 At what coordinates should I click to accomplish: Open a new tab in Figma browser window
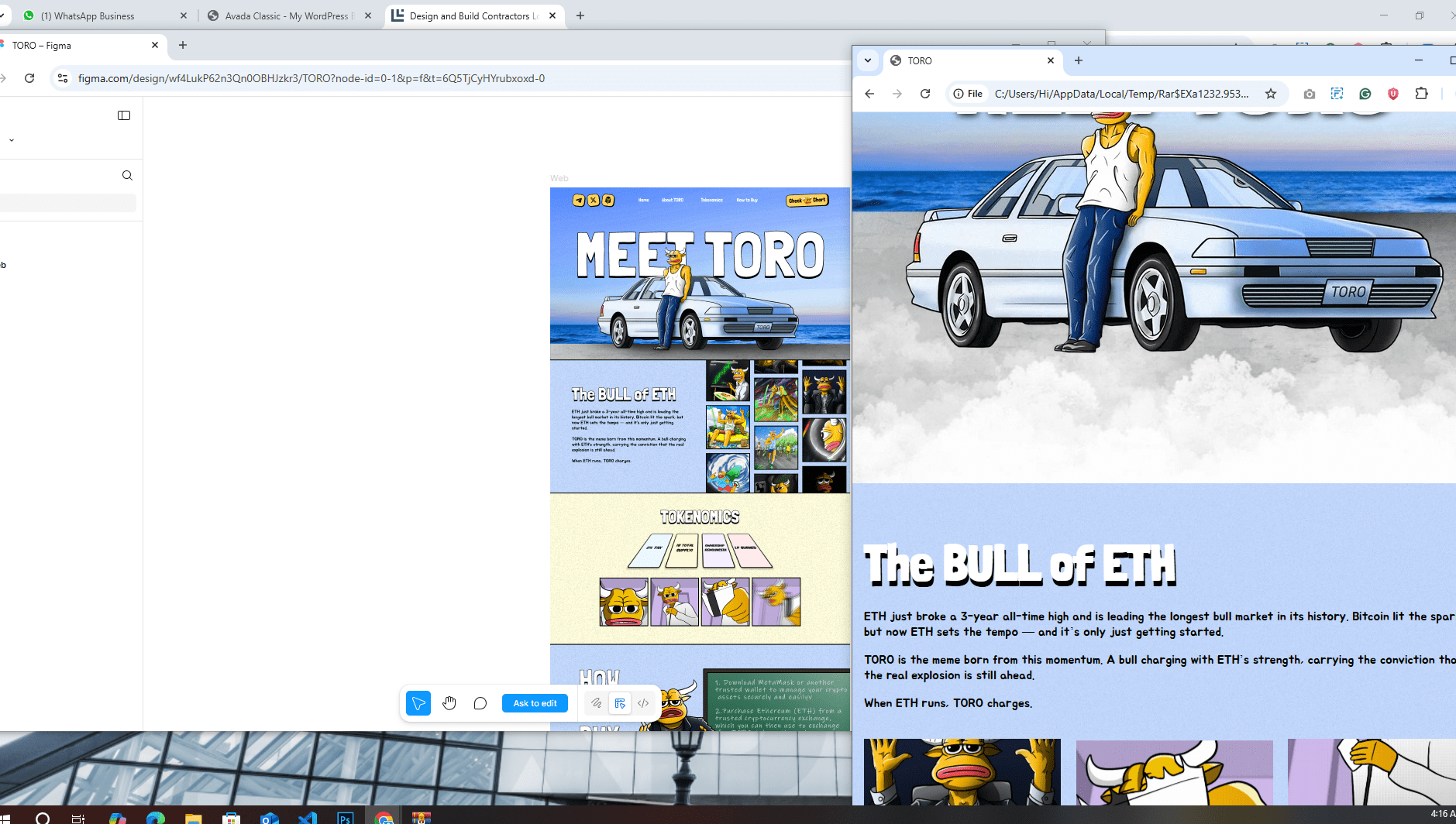pyautogui.click(x=183, y=45)
